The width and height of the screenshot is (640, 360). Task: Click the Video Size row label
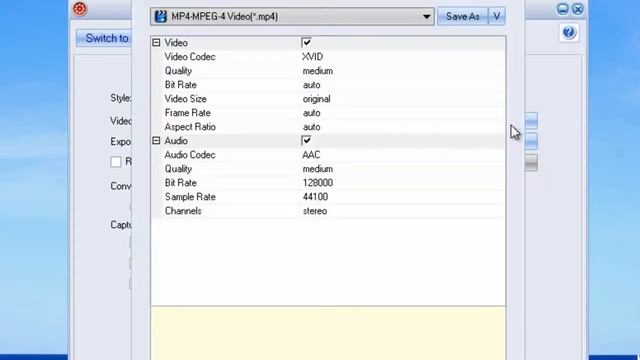pyautogui.click(x=185, y=99)
